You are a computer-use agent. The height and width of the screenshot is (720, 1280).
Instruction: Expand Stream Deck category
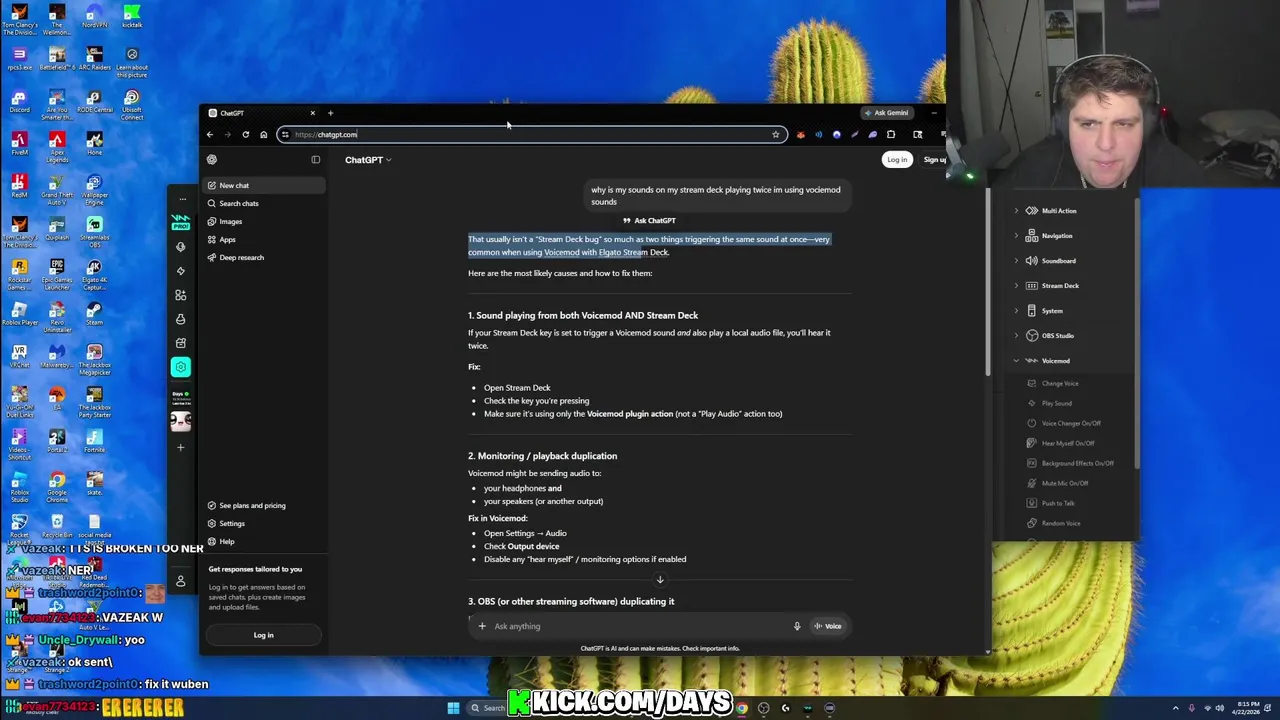pos(1016,286)
